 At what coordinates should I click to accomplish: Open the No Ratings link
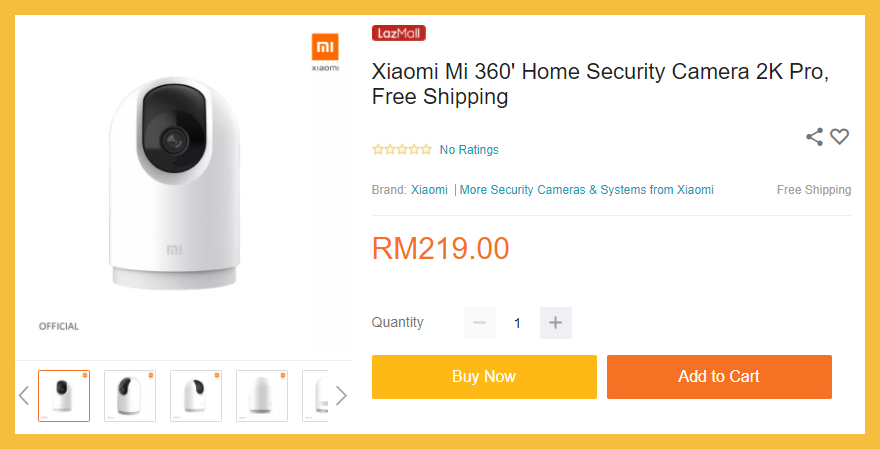[469, 150]
